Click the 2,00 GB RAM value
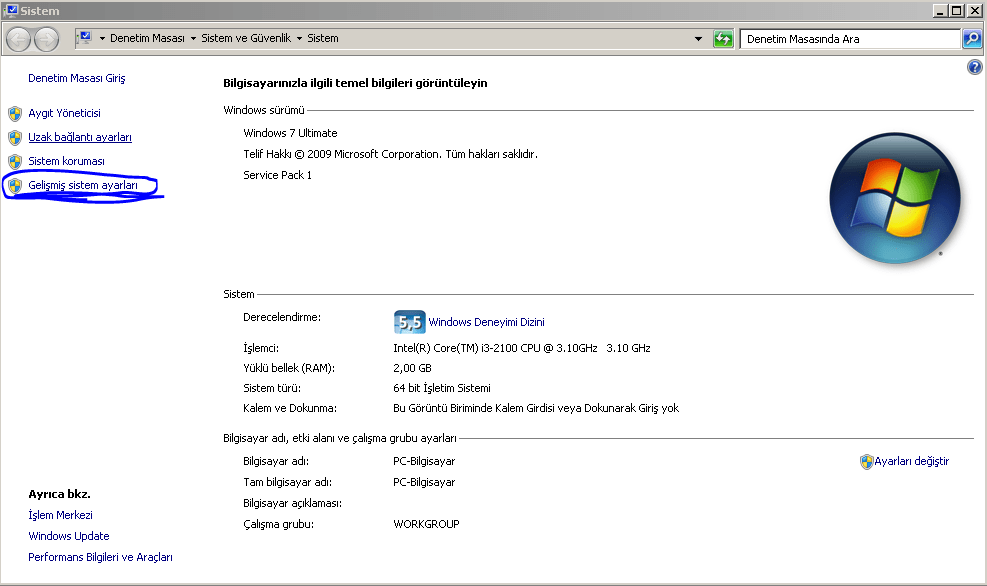This screenshot has height=586, width=987. pos(412,368)
